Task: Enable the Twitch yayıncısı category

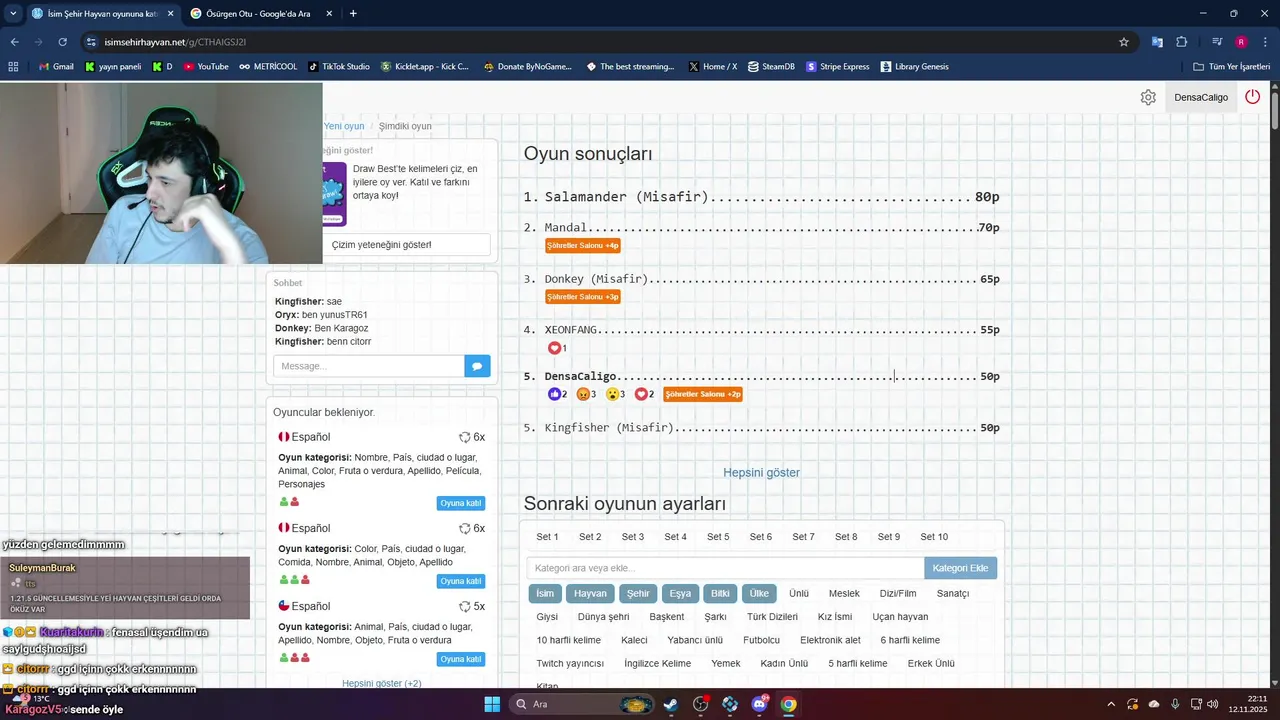Action: click(570, 663)
